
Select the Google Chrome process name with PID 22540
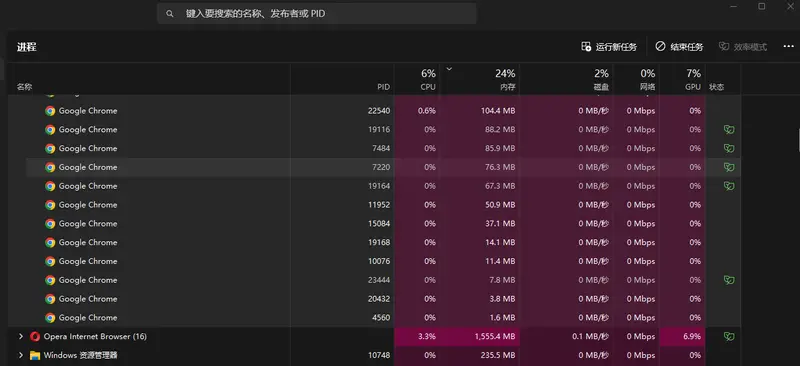point(88,111)
